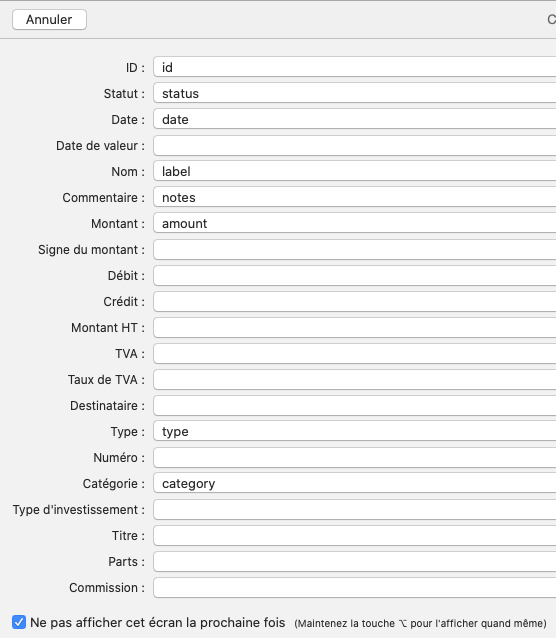Select the Commentaire field with 'notes'
This screenshot has height=638, width=556.
tap(355, 197)
